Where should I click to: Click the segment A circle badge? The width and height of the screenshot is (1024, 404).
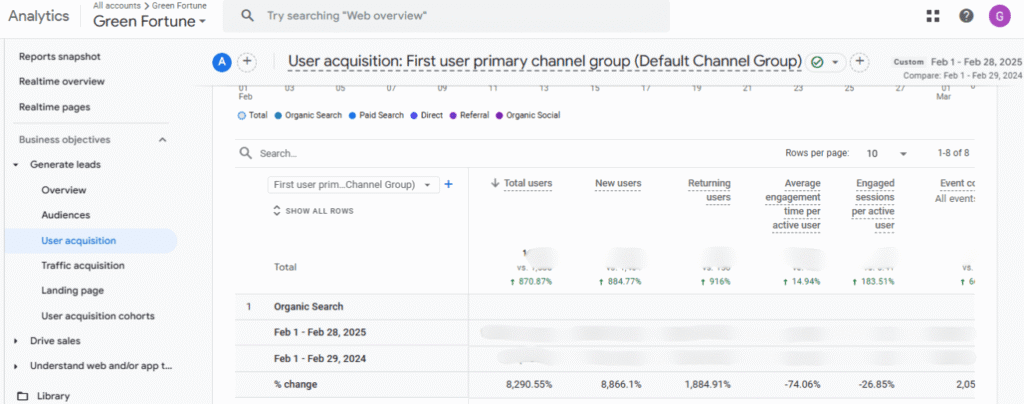(222, 62)
